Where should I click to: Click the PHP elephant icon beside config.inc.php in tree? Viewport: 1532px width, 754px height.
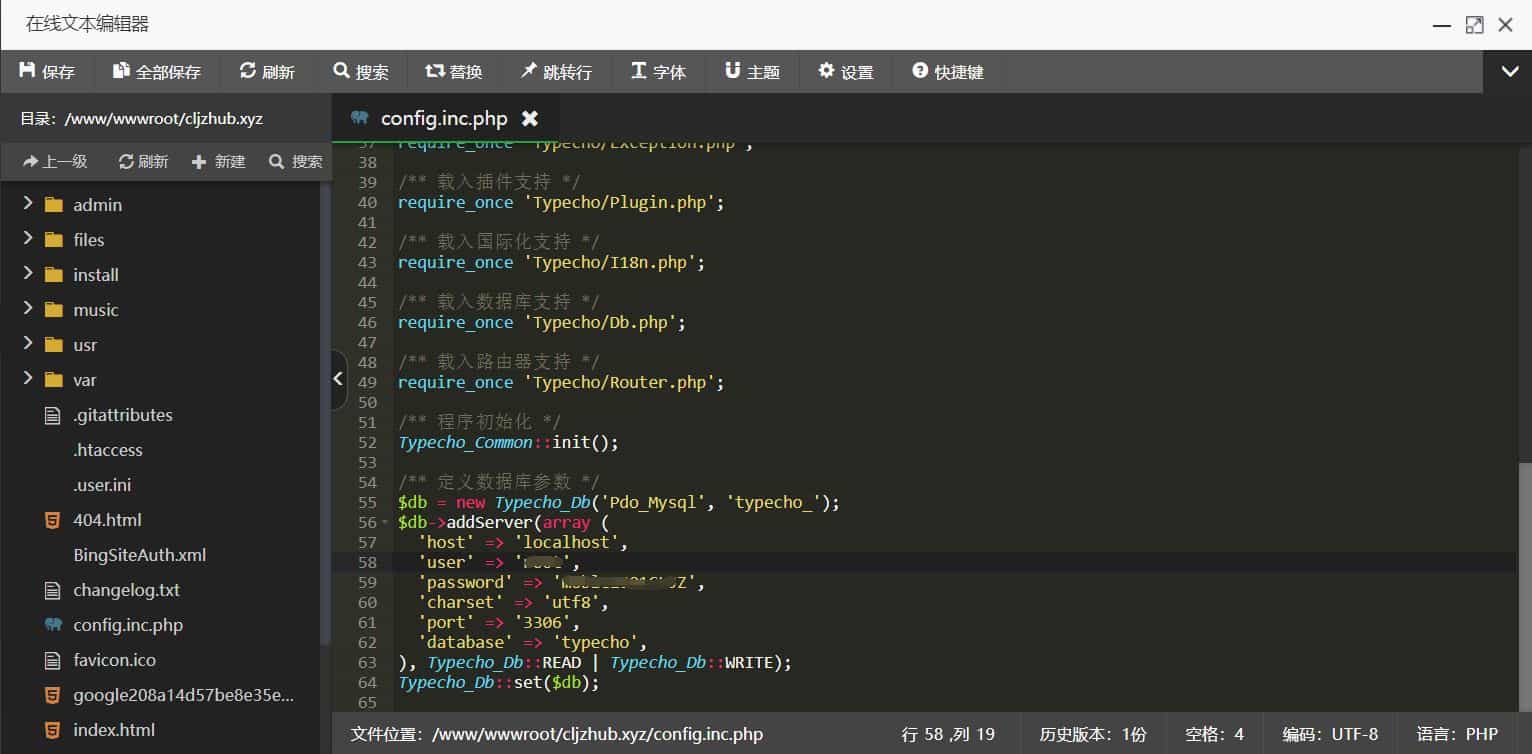tap(53, 625)
